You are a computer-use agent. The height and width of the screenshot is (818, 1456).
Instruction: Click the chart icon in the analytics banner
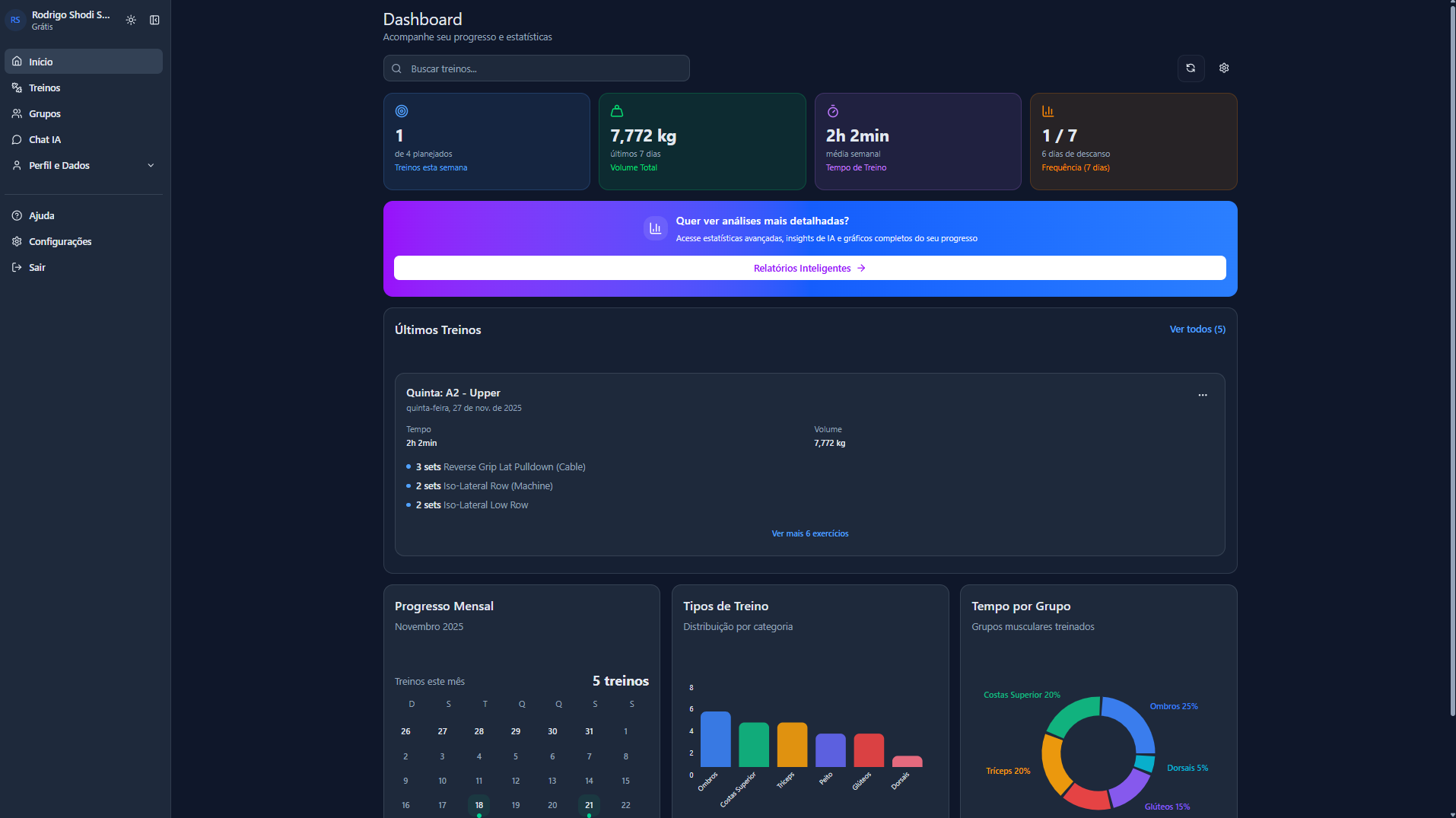click(655, 228)
